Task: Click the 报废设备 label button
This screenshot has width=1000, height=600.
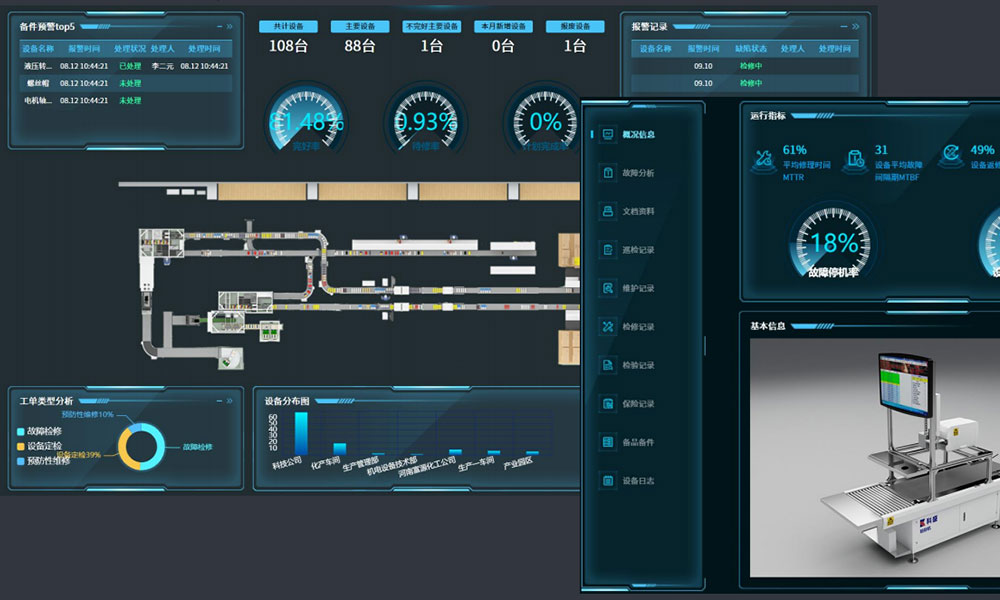Action: 575,26
